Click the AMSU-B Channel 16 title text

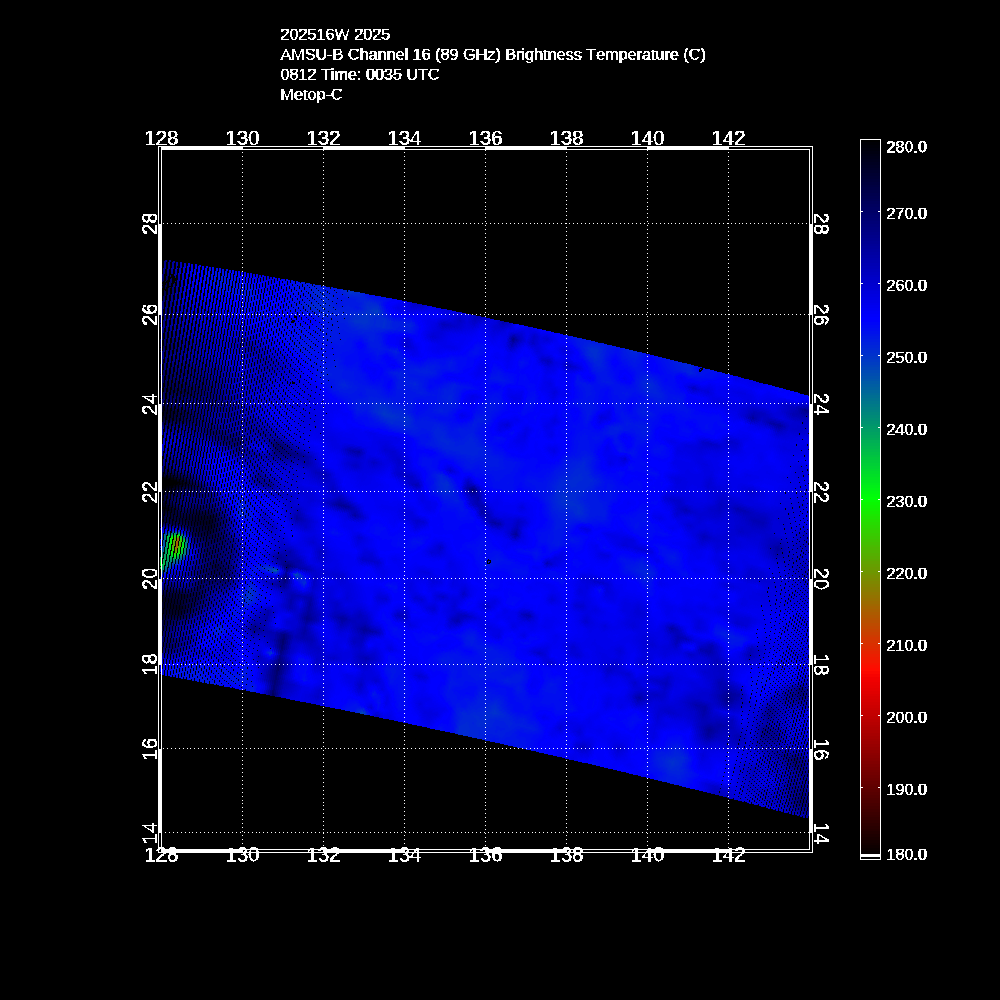coord(492,55)
